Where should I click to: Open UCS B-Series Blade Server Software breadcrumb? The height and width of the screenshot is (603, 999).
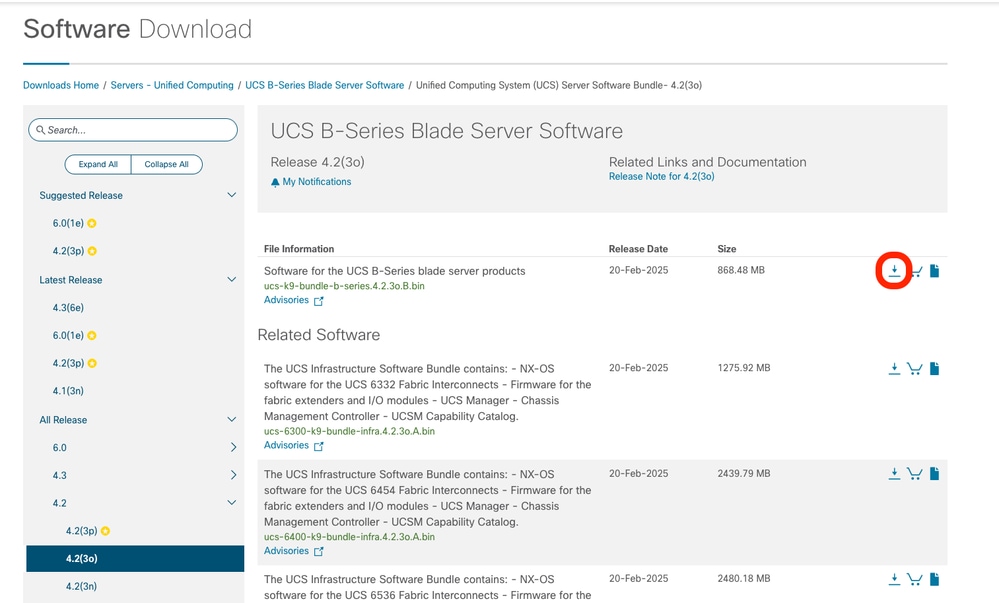[x=325, y=85]
